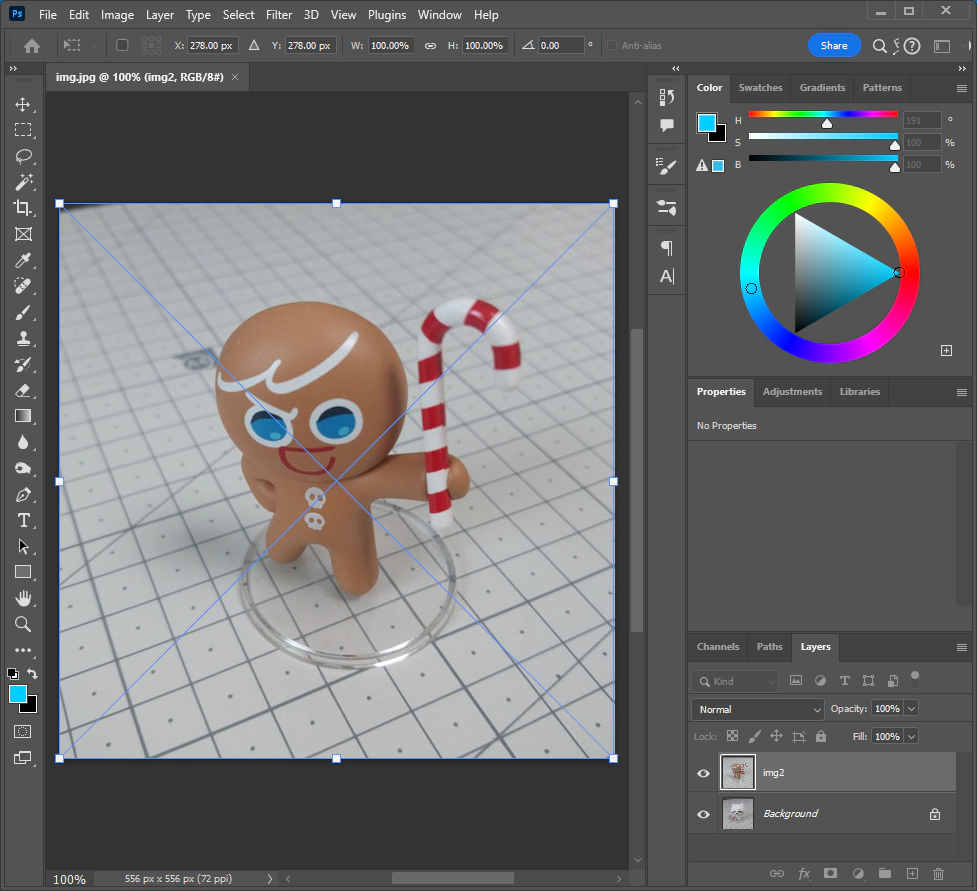The width and height of the screenshot is (977, 891).
Task: Select the Eraser tool
Action: (23, 391)
